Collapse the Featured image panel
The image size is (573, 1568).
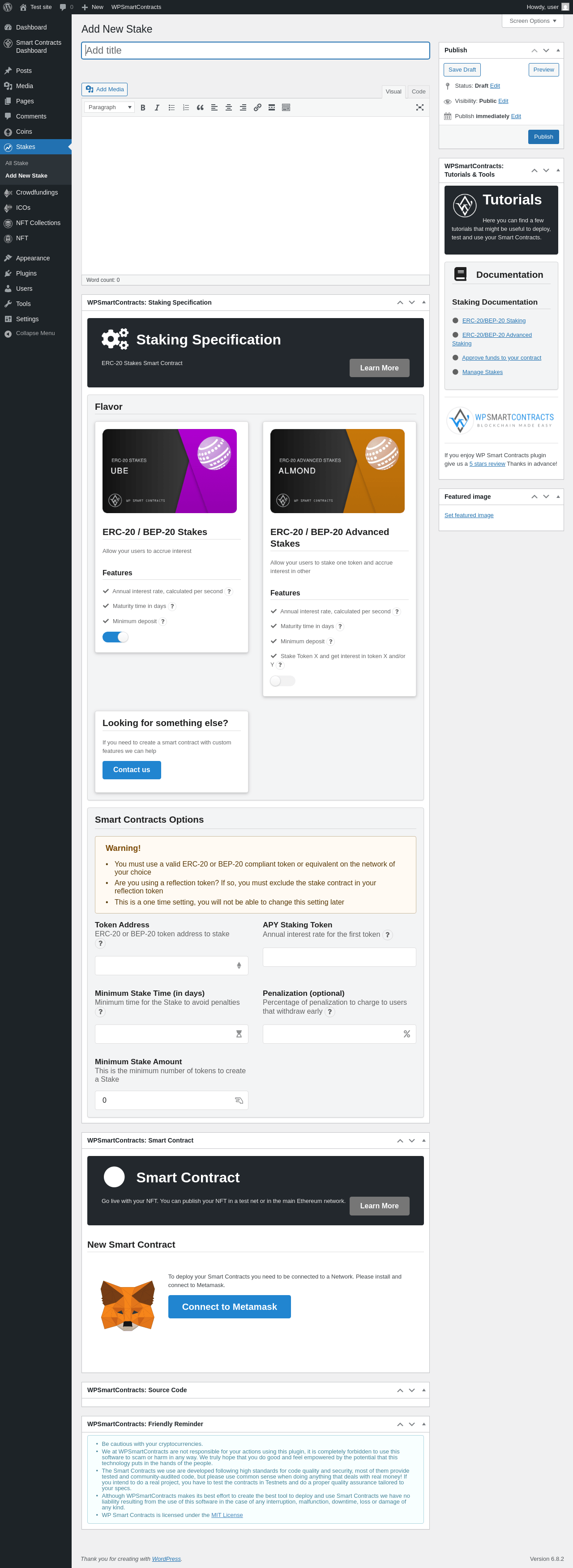(558, 497)
